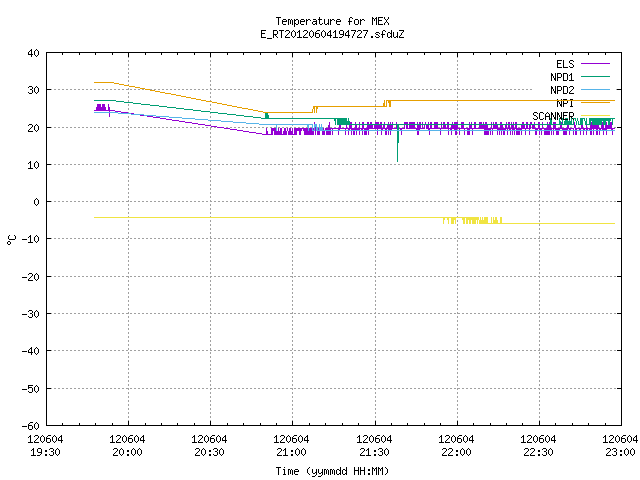640x480 pixels.
Task: Click the x-axis tick label 22:00
Action: pyautogui.click(x=456, y=452)
